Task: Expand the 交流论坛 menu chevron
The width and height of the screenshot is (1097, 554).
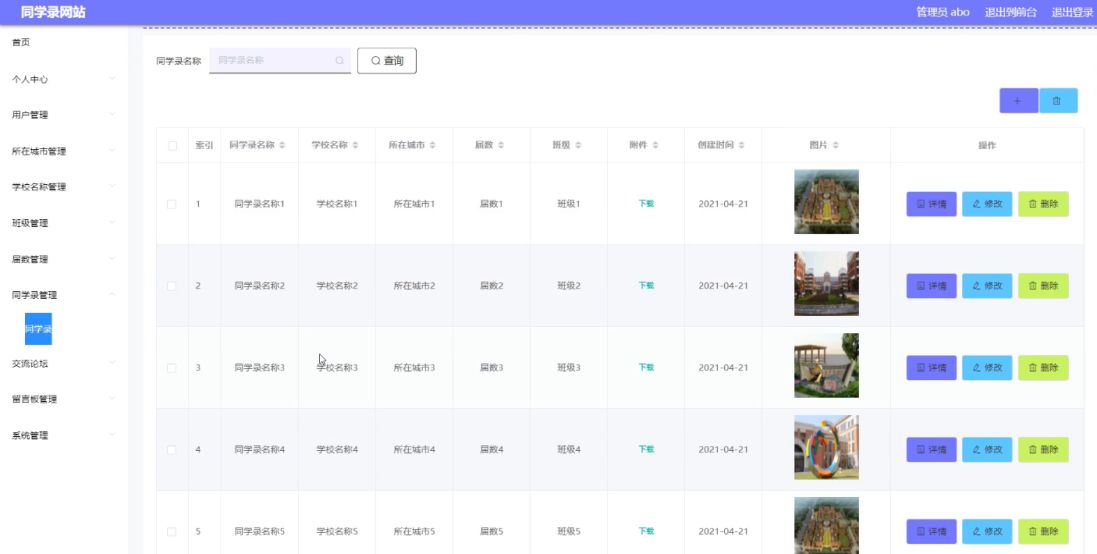Action: tap(112, 363)
